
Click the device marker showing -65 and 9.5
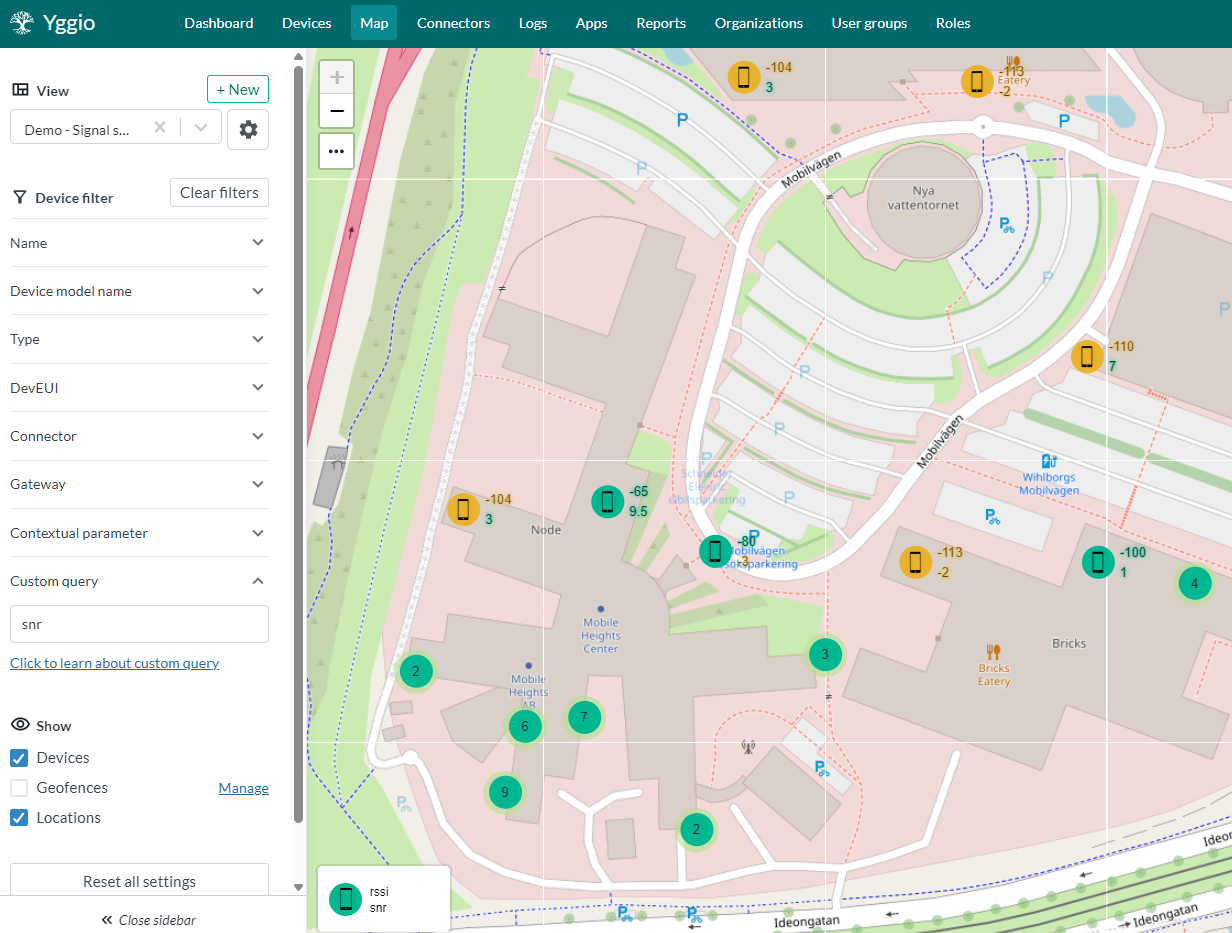pyautogui.click(x=608, y=501)
